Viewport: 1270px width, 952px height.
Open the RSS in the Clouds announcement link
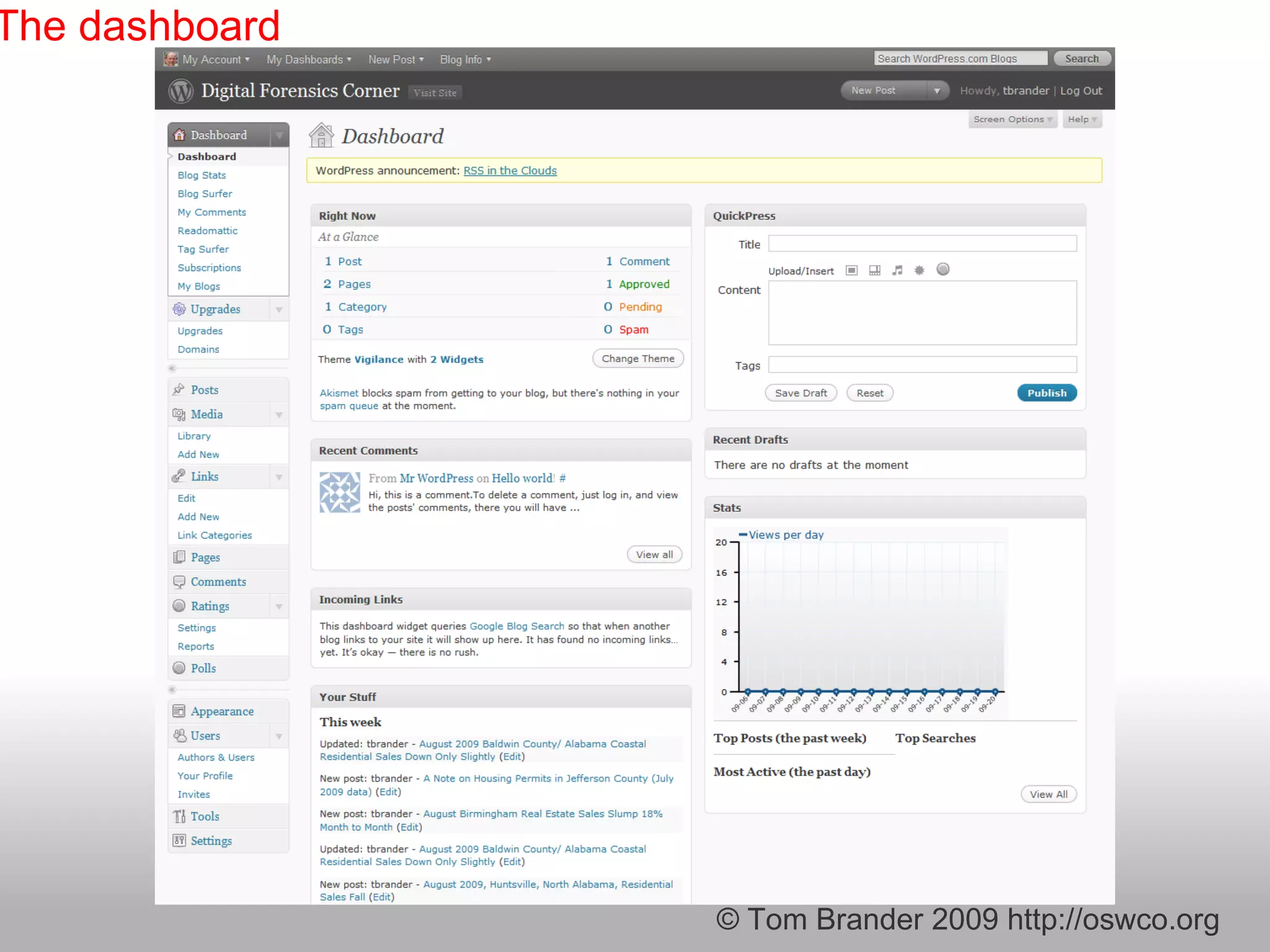pyautogui.click(x=510, y=170)
